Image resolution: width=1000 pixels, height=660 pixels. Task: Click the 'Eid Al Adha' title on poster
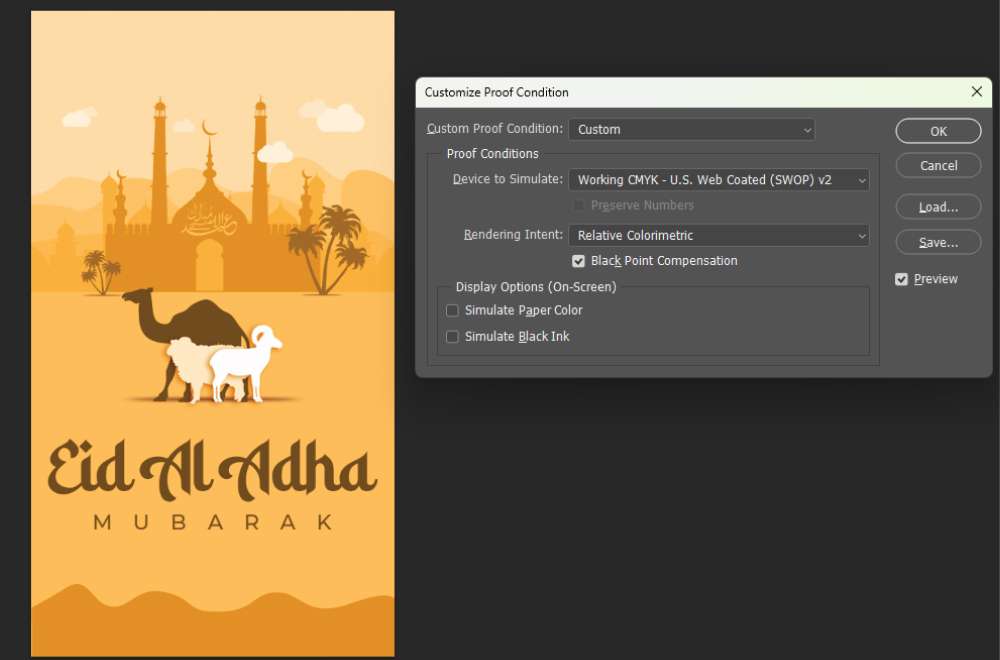click(x=212, y=469)
